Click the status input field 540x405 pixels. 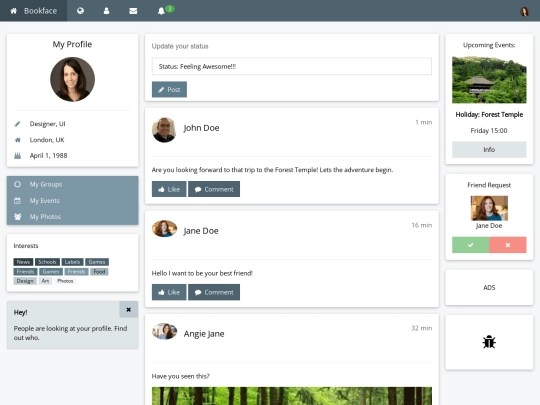292,66
